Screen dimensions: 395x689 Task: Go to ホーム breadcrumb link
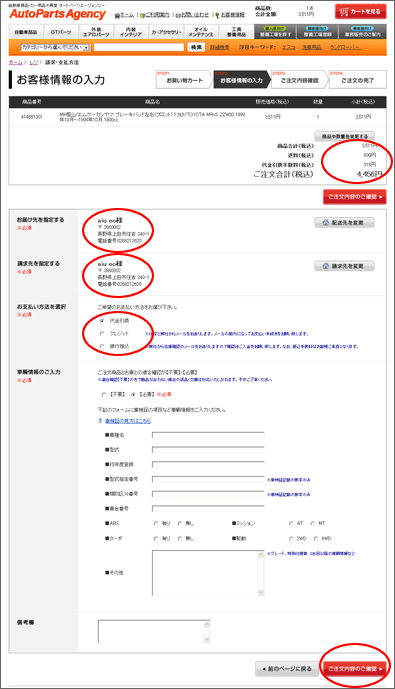point(15,63)
